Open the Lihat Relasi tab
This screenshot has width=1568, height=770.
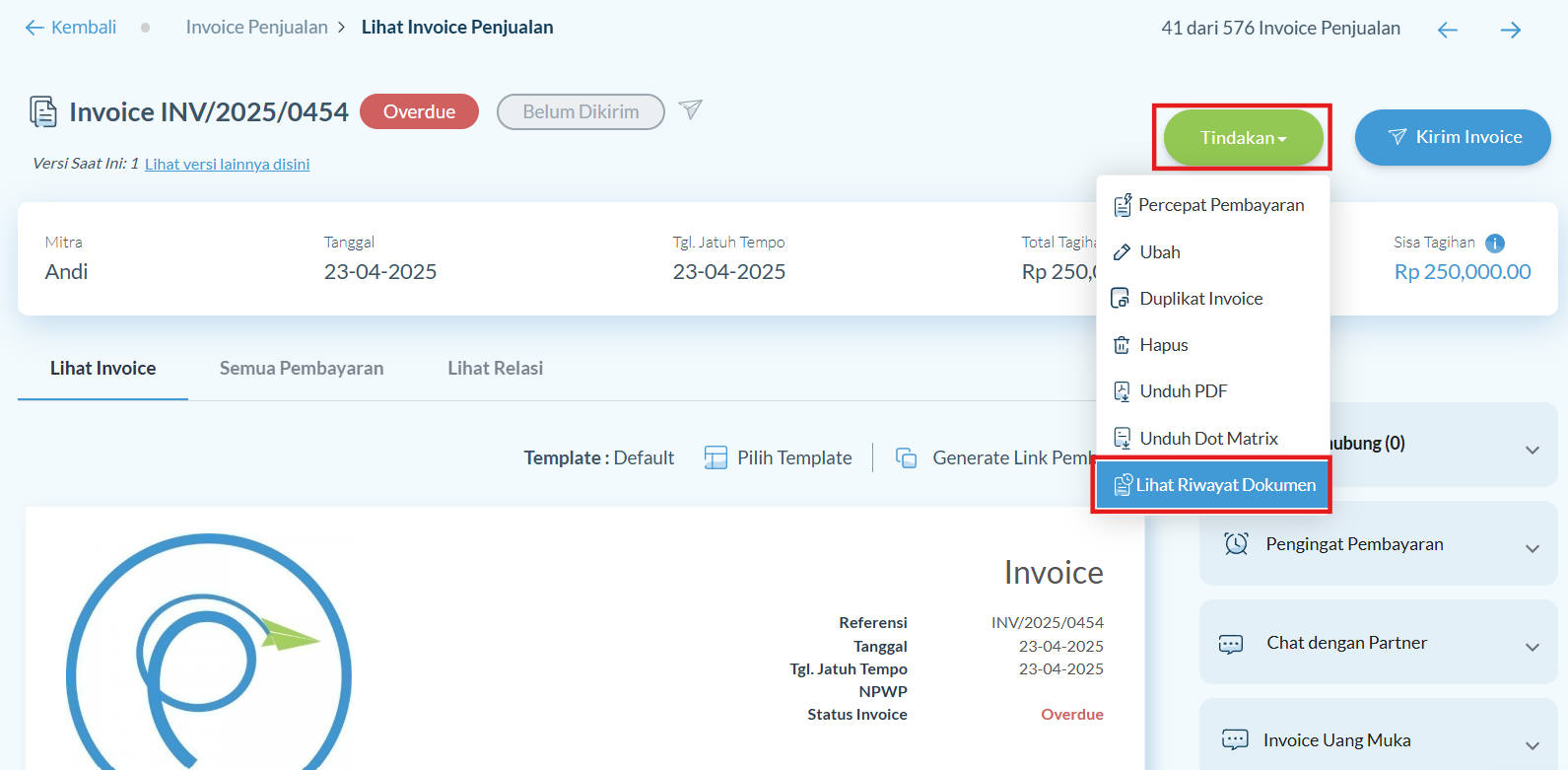[495, 369]
